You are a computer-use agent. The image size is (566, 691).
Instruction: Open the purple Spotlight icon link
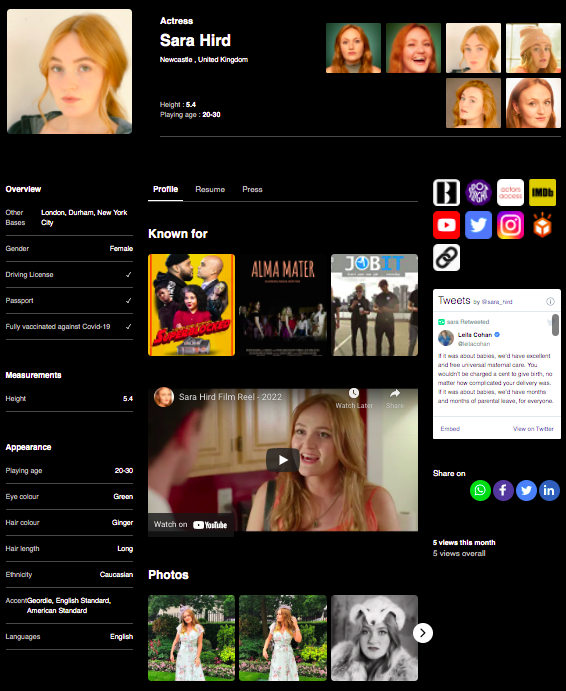479,193
